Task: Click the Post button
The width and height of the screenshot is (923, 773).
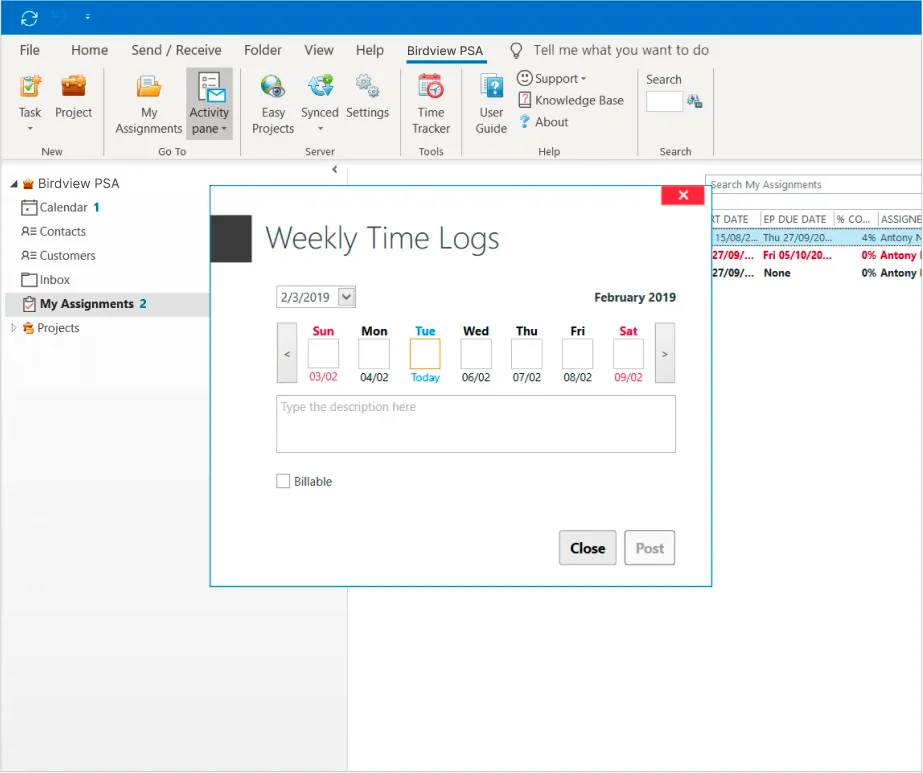Action: [x=649, y=548]
